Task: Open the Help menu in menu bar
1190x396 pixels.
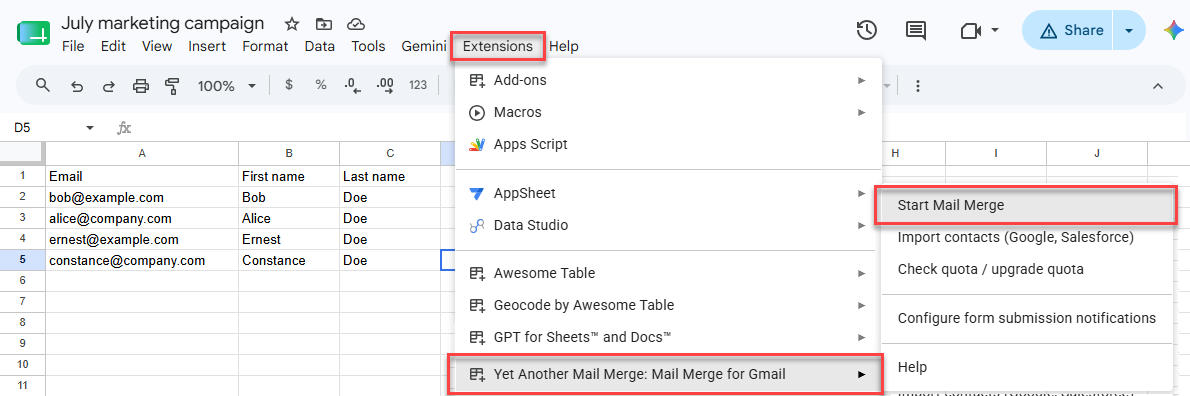Action: tap(564, 46)
